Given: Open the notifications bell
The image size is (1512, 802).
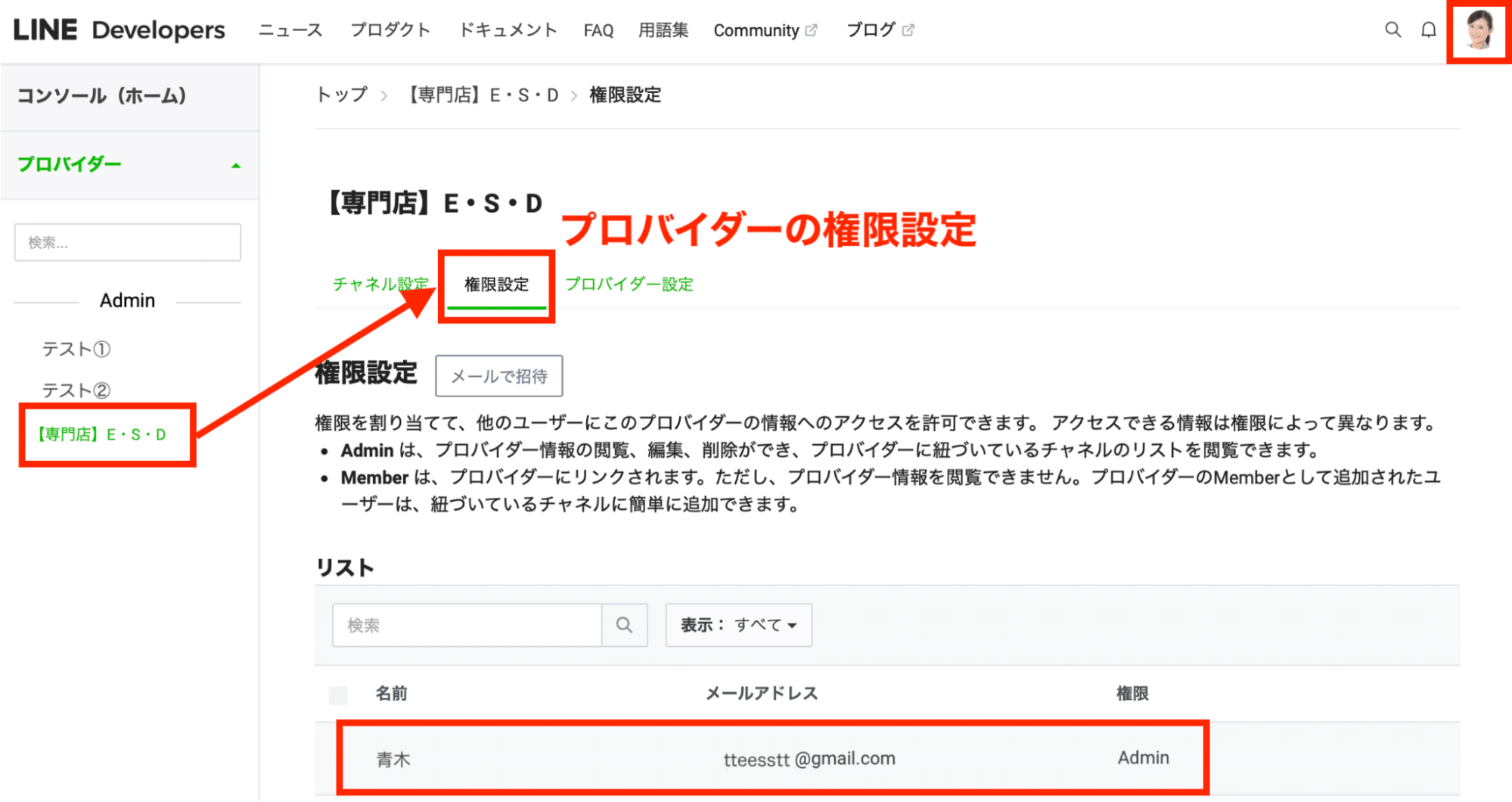Looking at the screenshot, I should coord(1429,30).
